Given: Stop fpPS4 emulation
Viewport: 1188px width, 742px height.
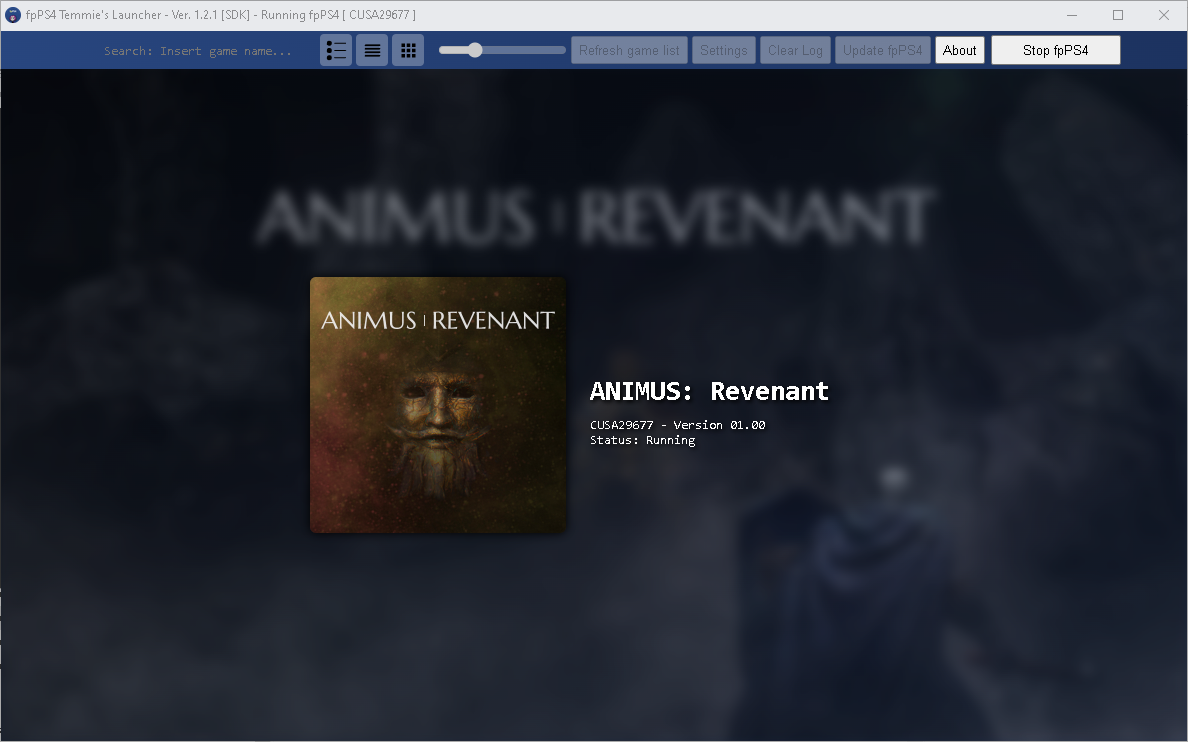Looking at the screenshot, I should click(x=1055, y=49).
